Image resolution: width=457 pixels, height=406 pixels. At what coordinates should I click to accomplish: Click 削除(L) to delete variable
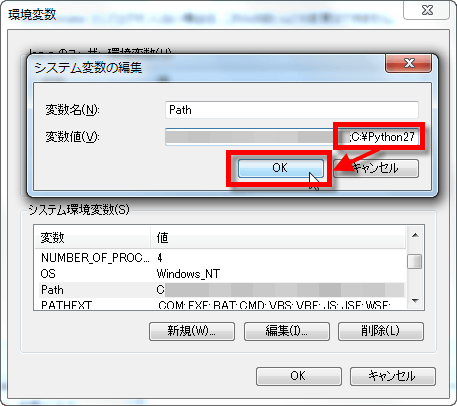point(381,331)
